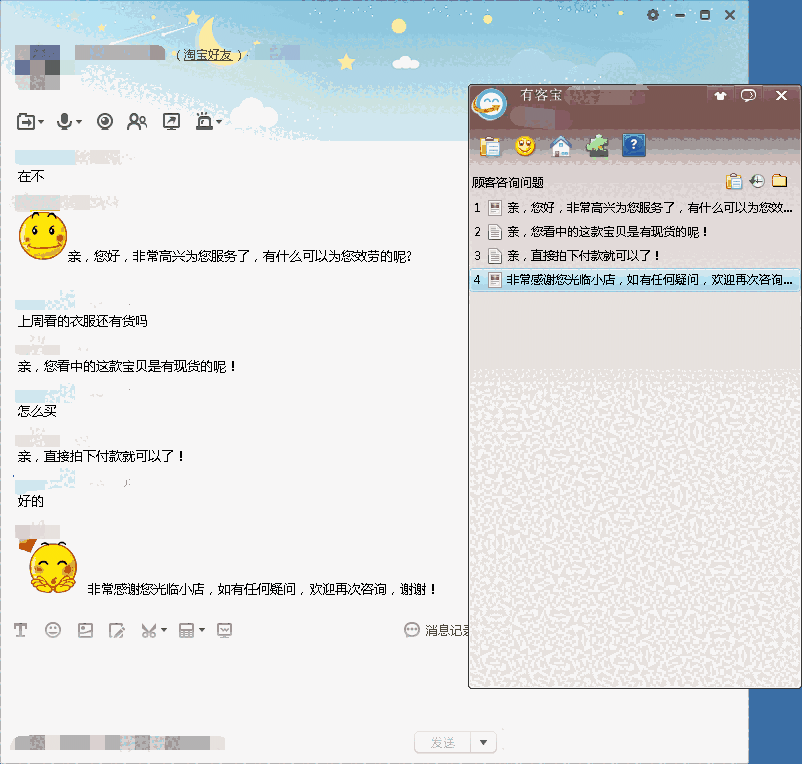Open 消息记录 message history

437,630
